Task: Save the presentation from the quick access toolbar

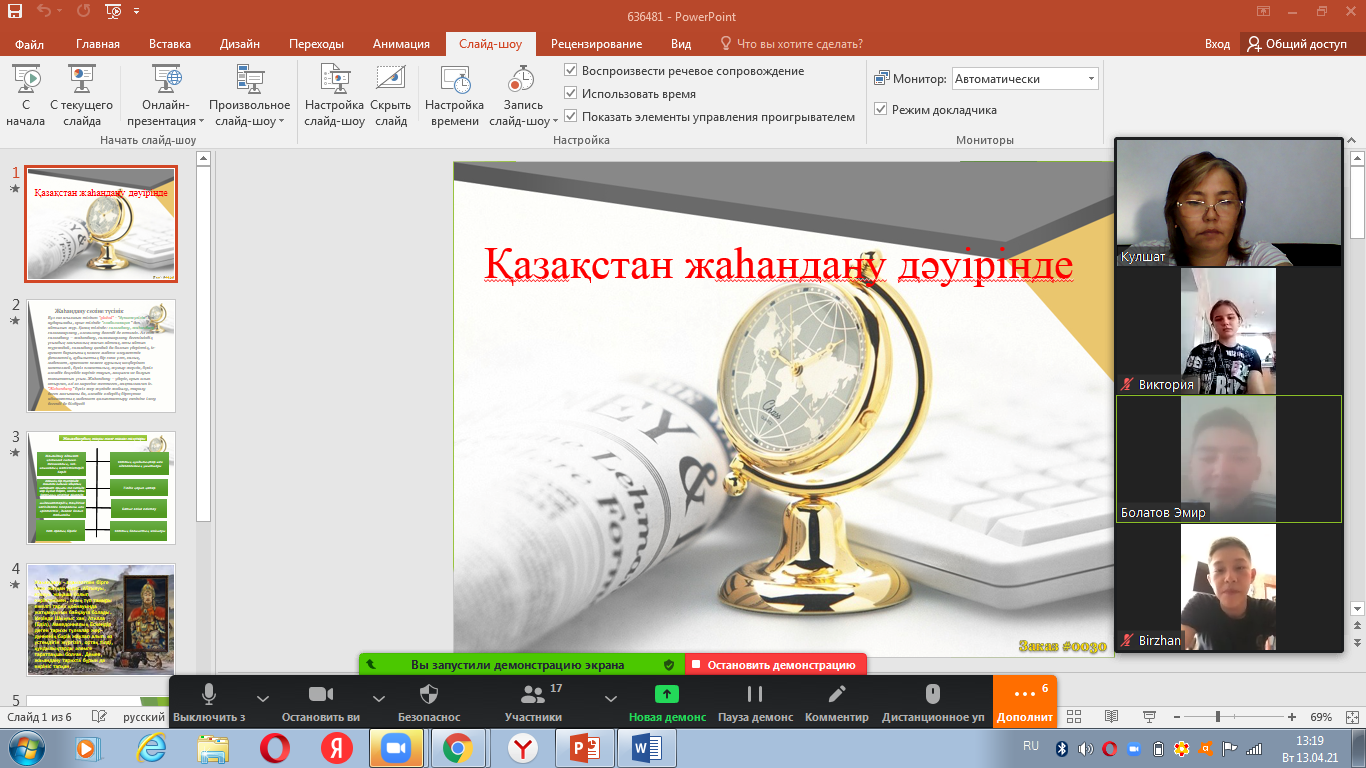Action: (15, 13)
